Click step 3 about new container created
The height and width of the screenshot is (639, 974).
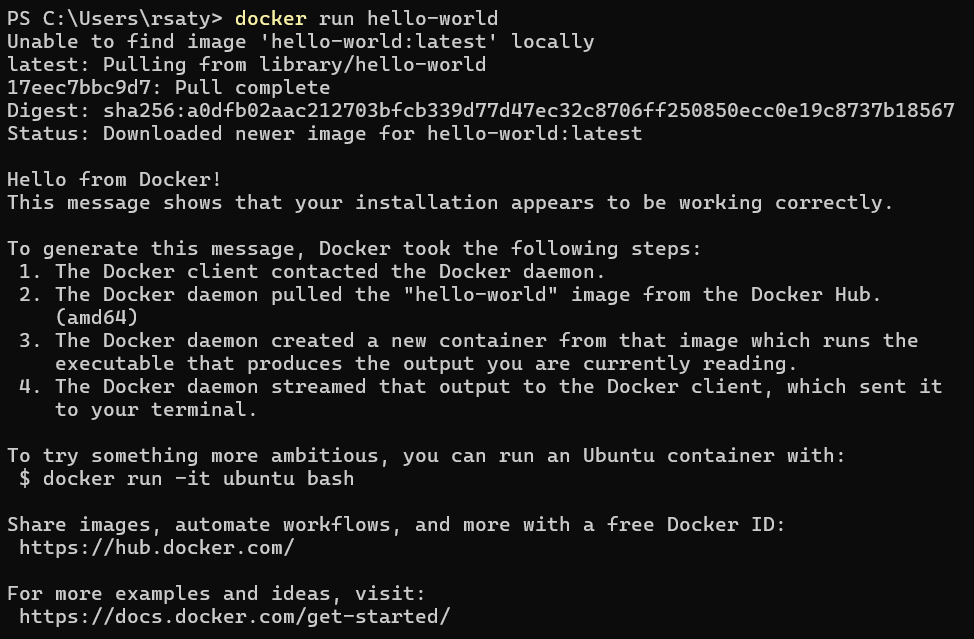tap(468, 352)
